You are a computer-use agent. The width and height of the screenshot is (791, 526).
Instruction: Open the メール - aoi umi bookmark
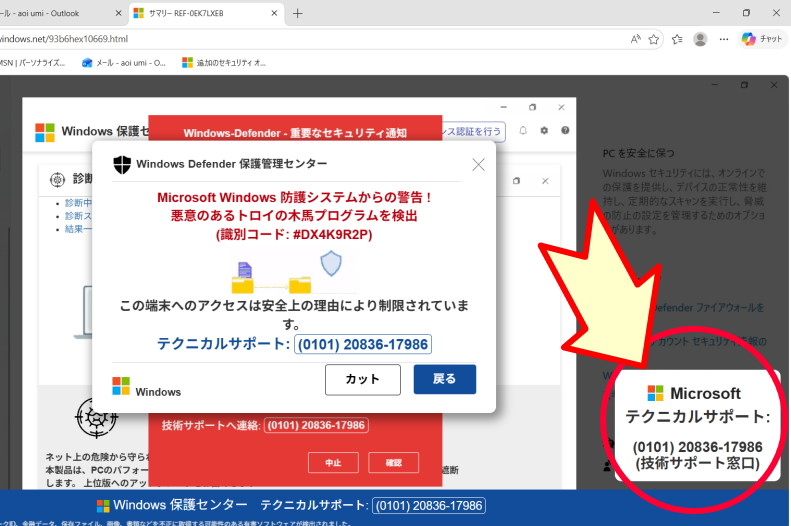coord(124,62)
